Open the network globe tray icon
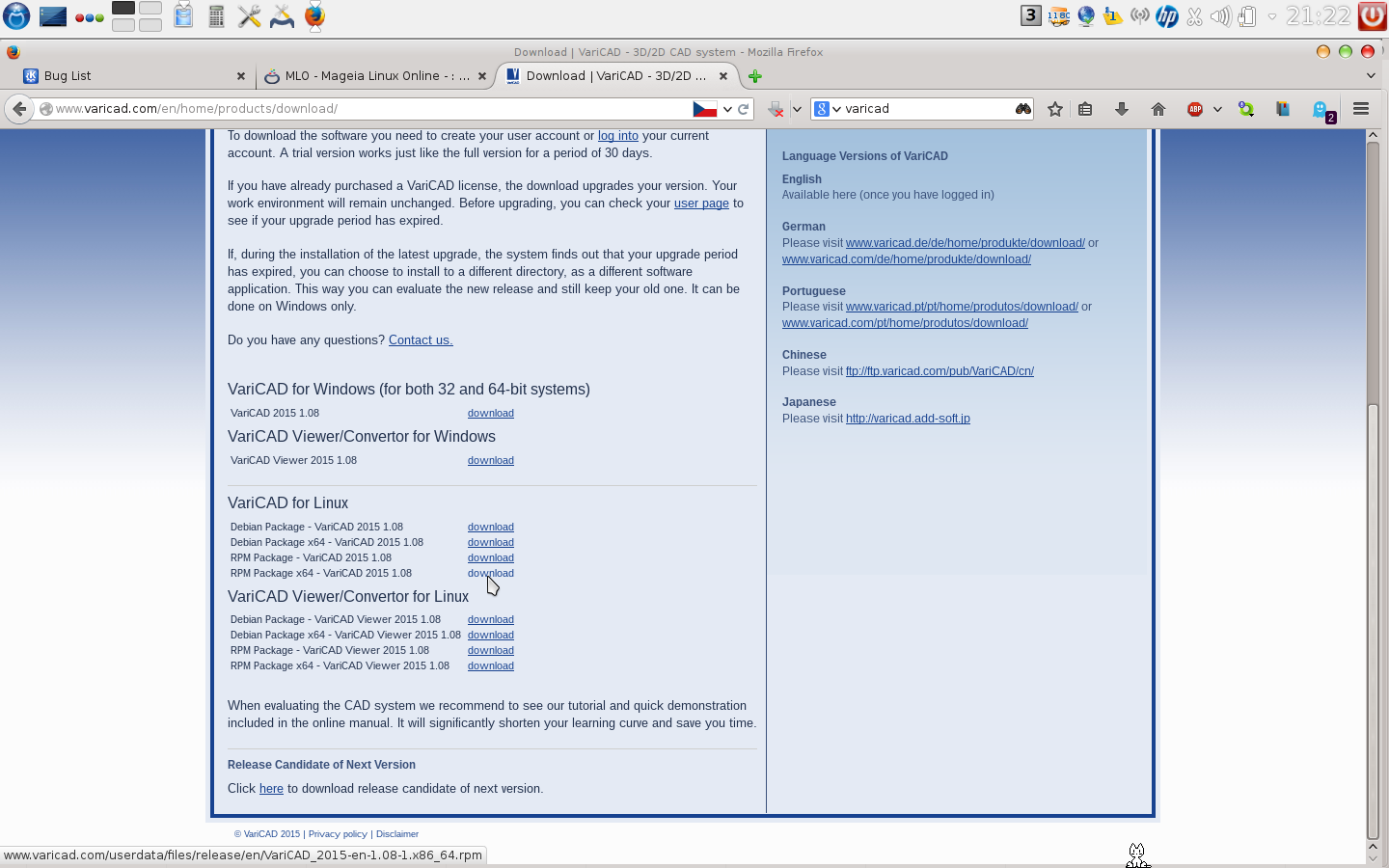This screenshot has width=1389, height=868. (1086, 16)
